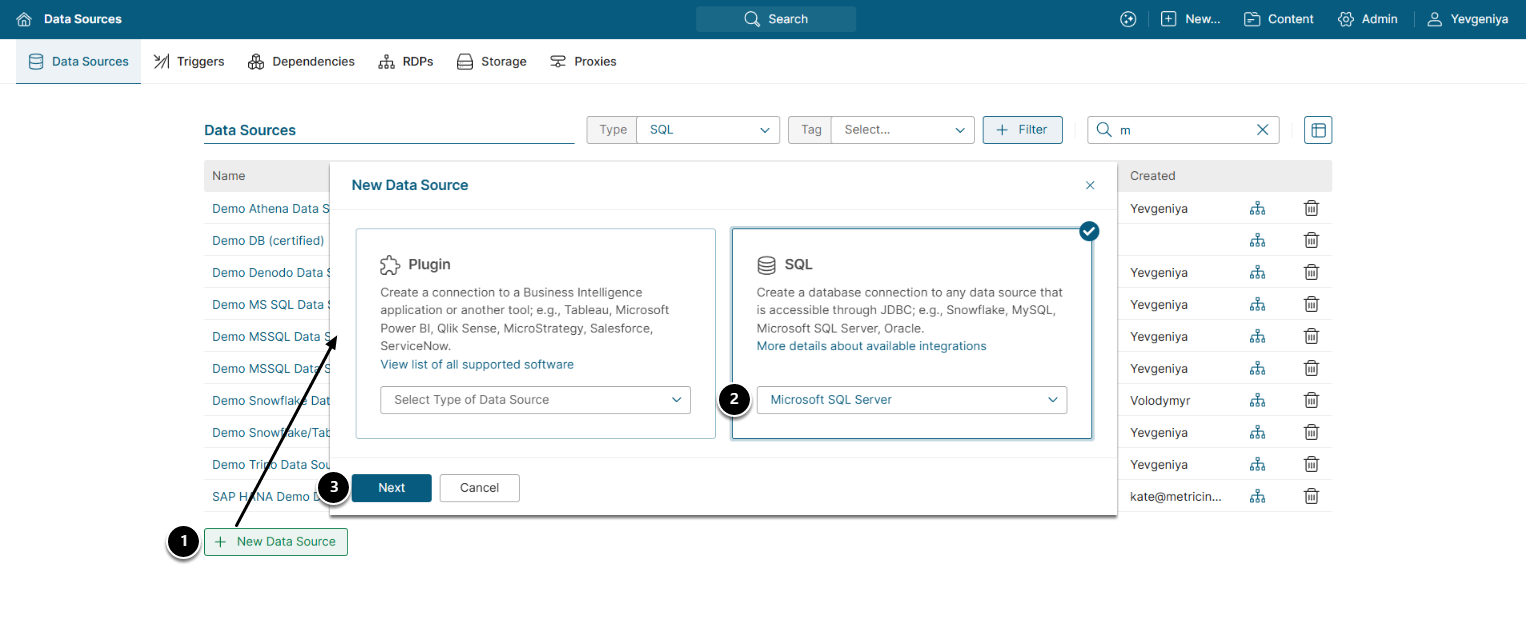The width and height of the screenshot is (1526, 623).
Task: Open the Tag select dropdown
Action: point(902,130)
